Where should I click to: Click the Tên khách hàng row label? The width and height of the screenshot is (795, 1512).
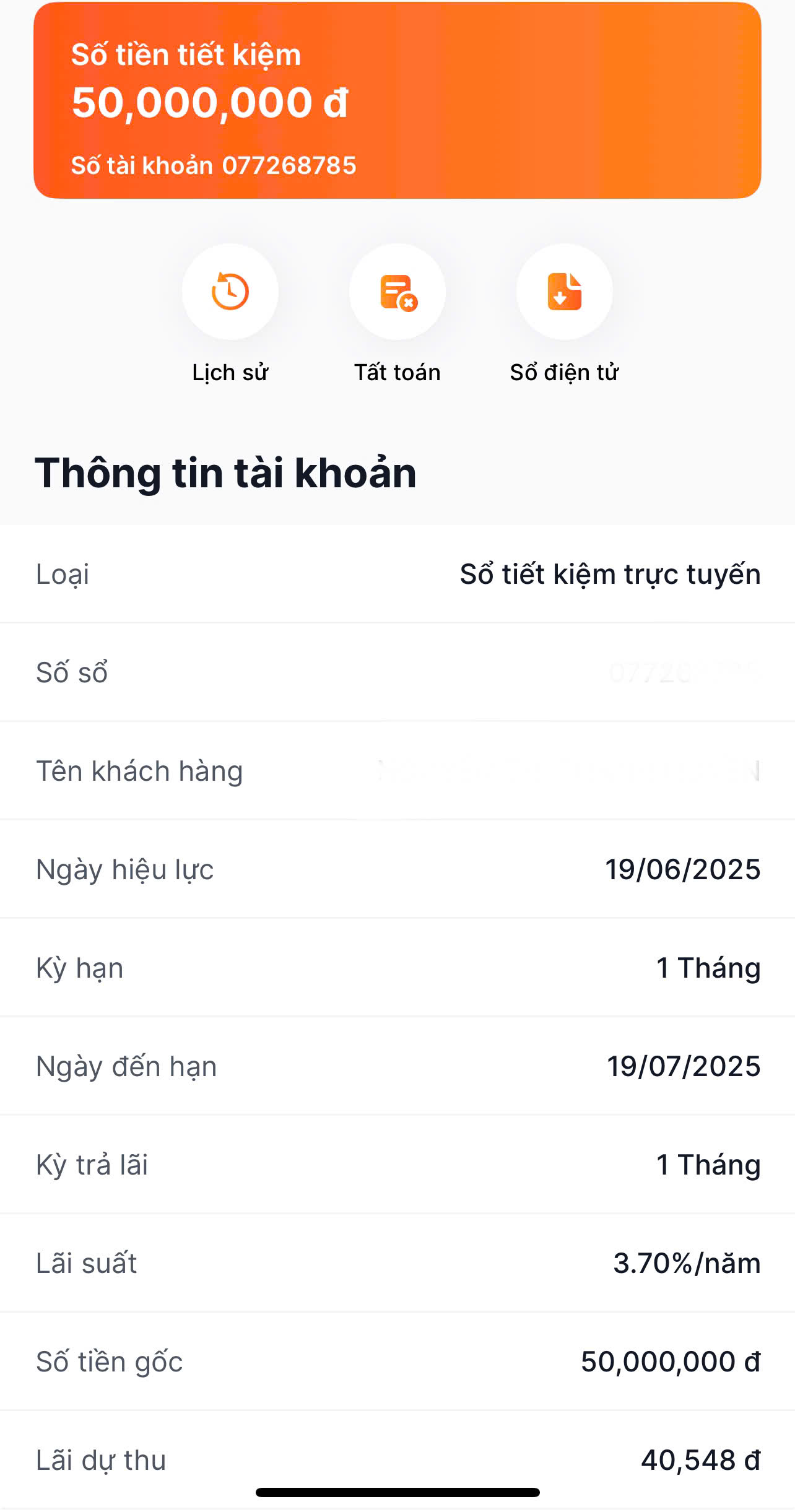[139, 771]
